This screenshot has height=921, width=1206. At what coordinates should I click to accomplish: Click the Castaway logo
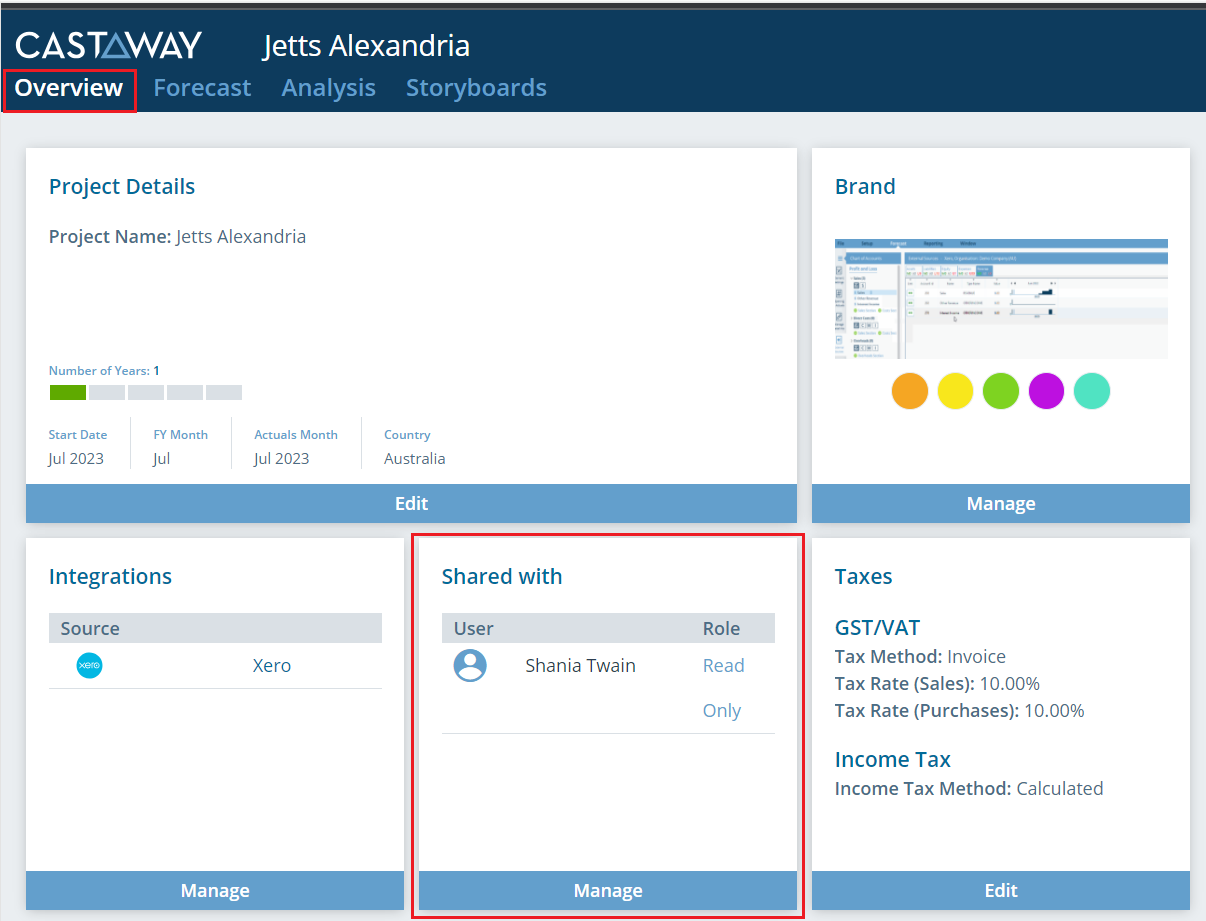click(x=109, y=44)
